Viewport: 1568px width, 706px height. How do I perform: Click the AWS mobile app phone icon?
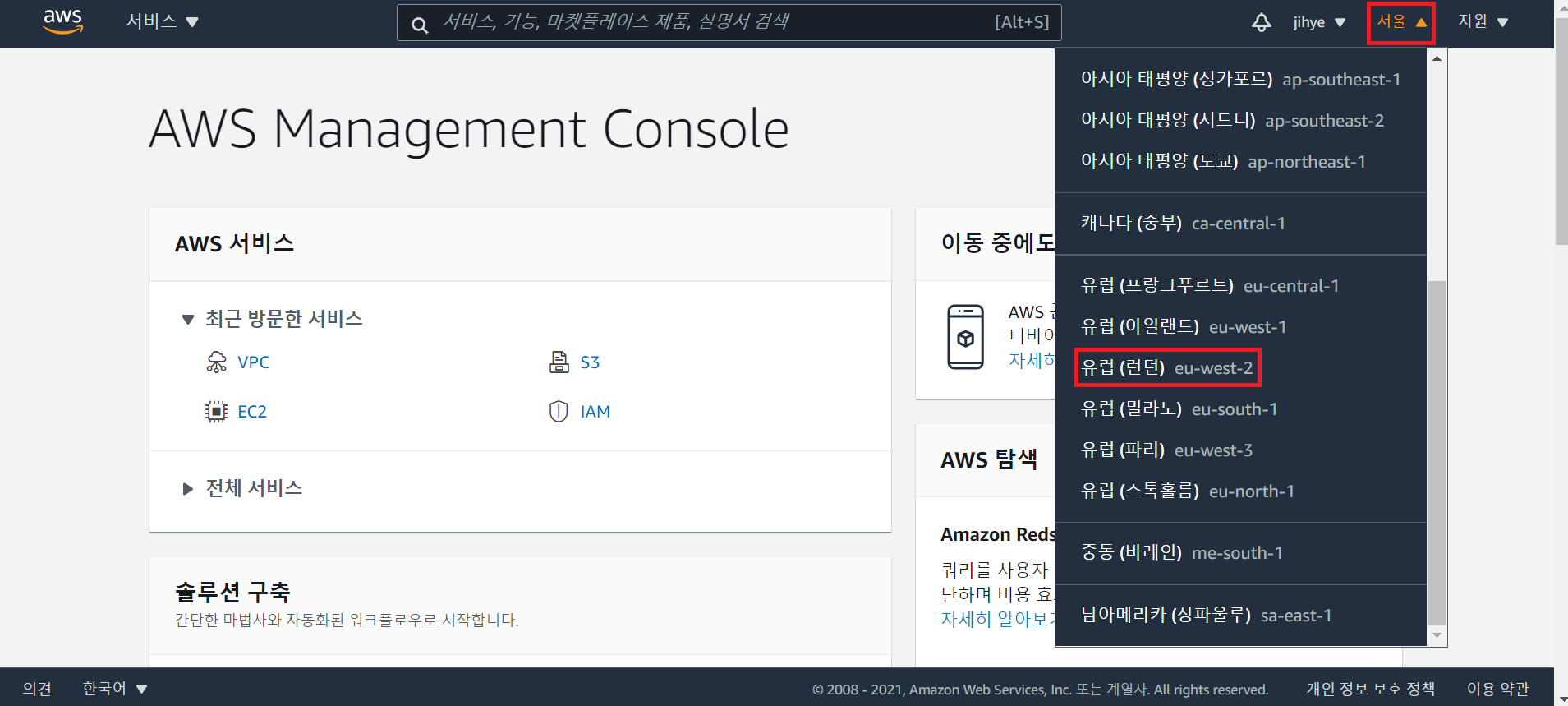tap(965, 337)
